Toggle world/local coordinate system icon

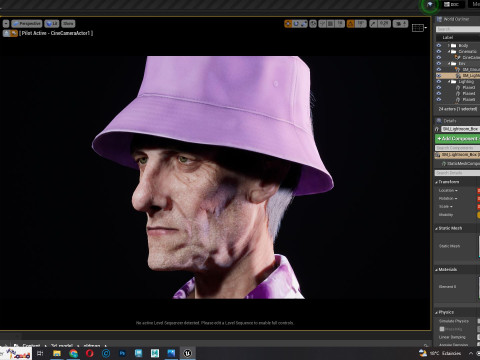[x=313, y=24]
